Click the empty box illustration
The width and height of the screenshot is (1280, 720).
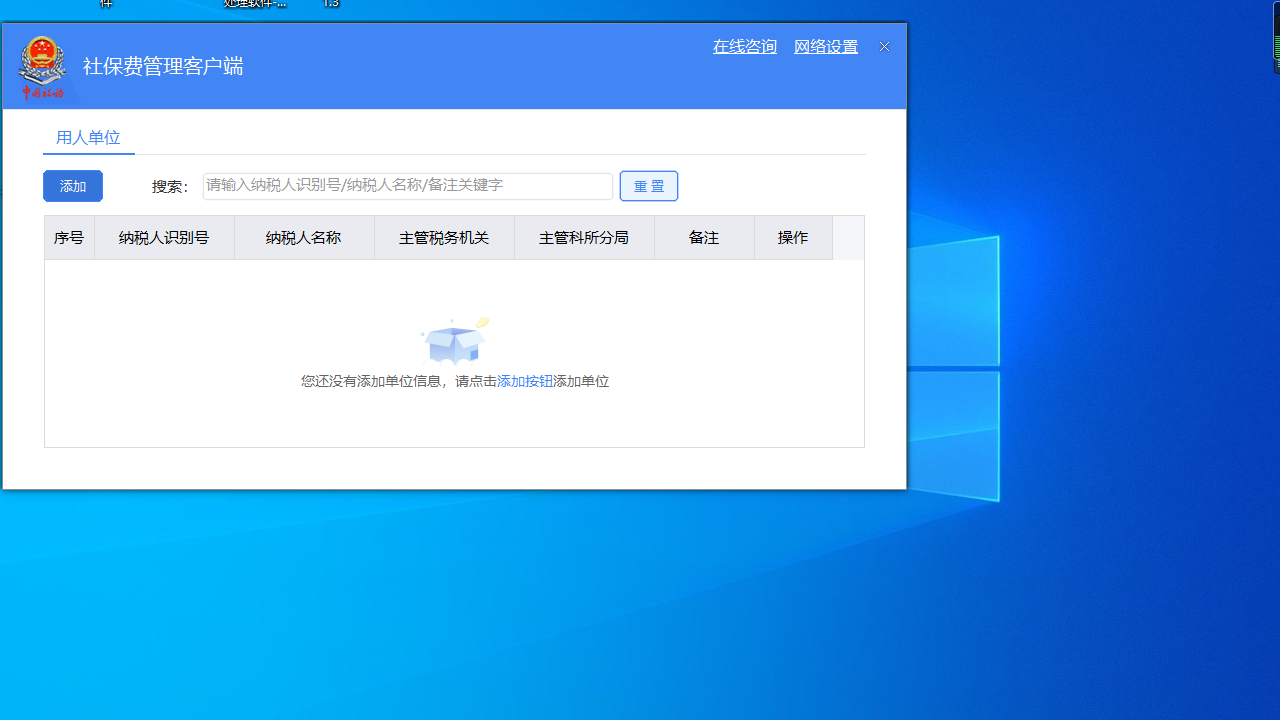point(453,342)
